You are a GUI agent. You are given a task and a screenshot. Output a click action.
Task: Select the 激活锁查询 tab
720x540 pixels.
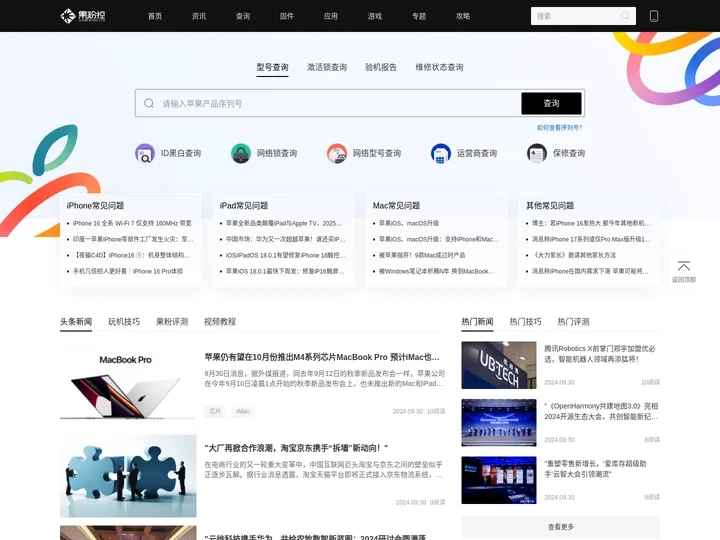pos(327,67)
